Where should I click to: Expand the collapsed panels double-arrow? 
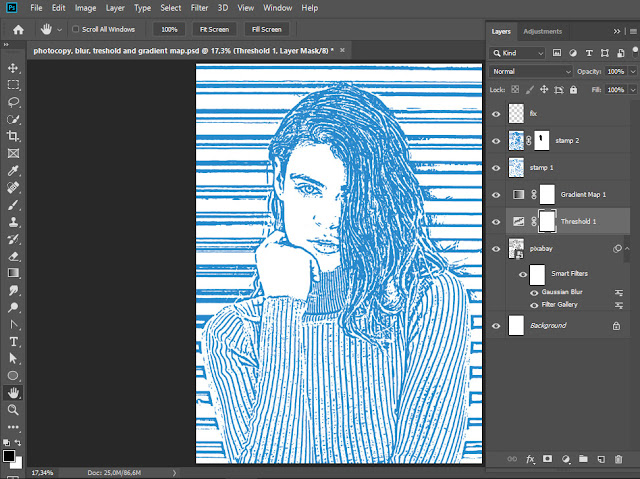[617, 31]
